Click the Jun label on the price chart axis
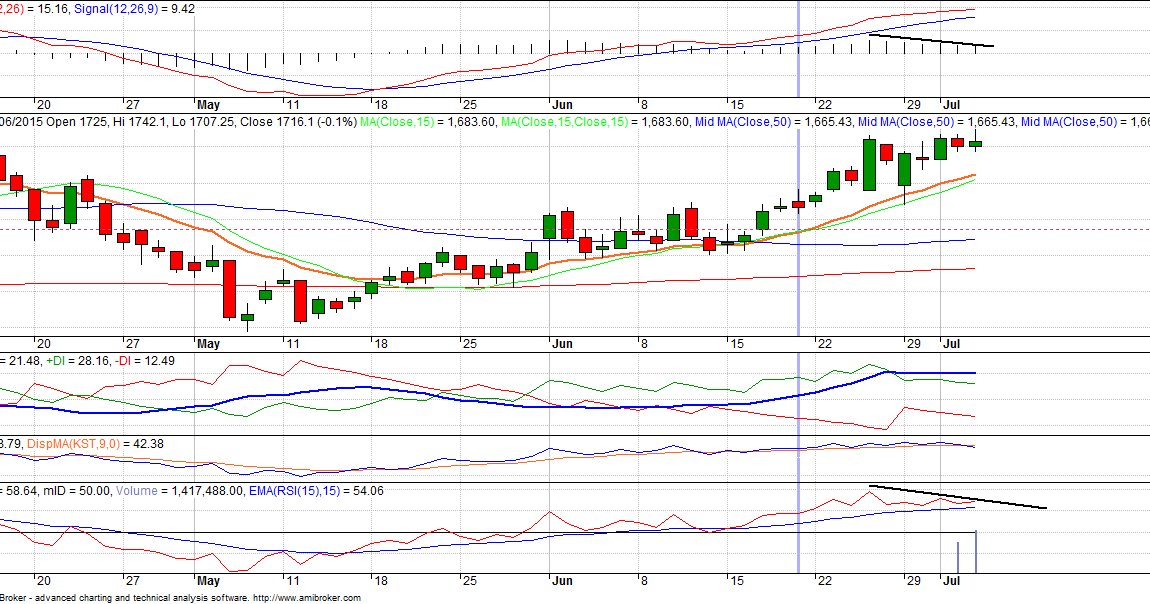The width and height of the screenshot is (1150, 604). click(x=563, y=343)
